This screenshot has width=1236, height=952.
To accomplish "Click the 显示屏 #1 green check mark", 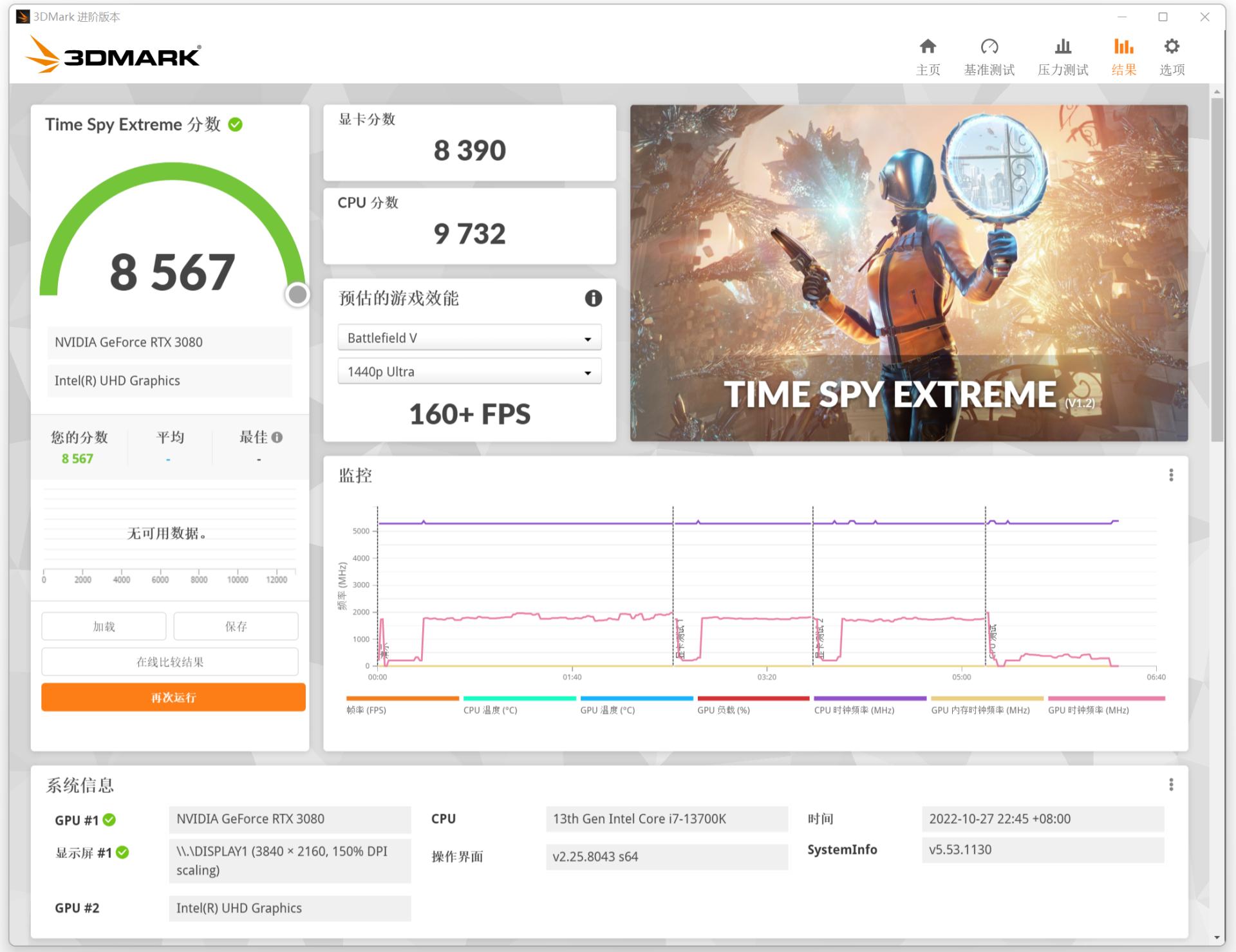I will point(122,853).
